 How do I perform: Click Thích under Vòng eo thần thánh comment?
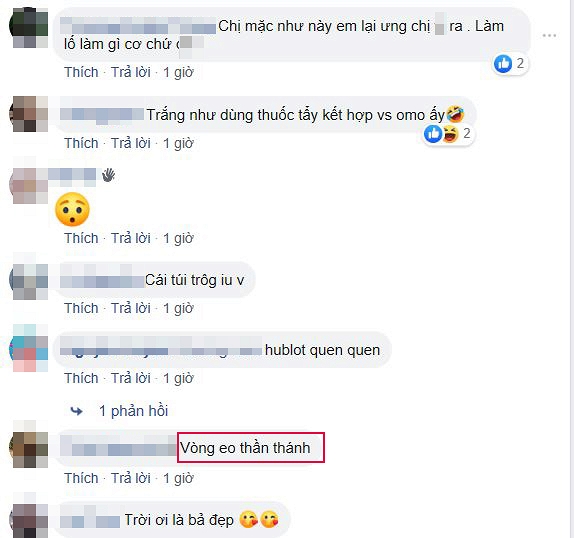(81, 478)
